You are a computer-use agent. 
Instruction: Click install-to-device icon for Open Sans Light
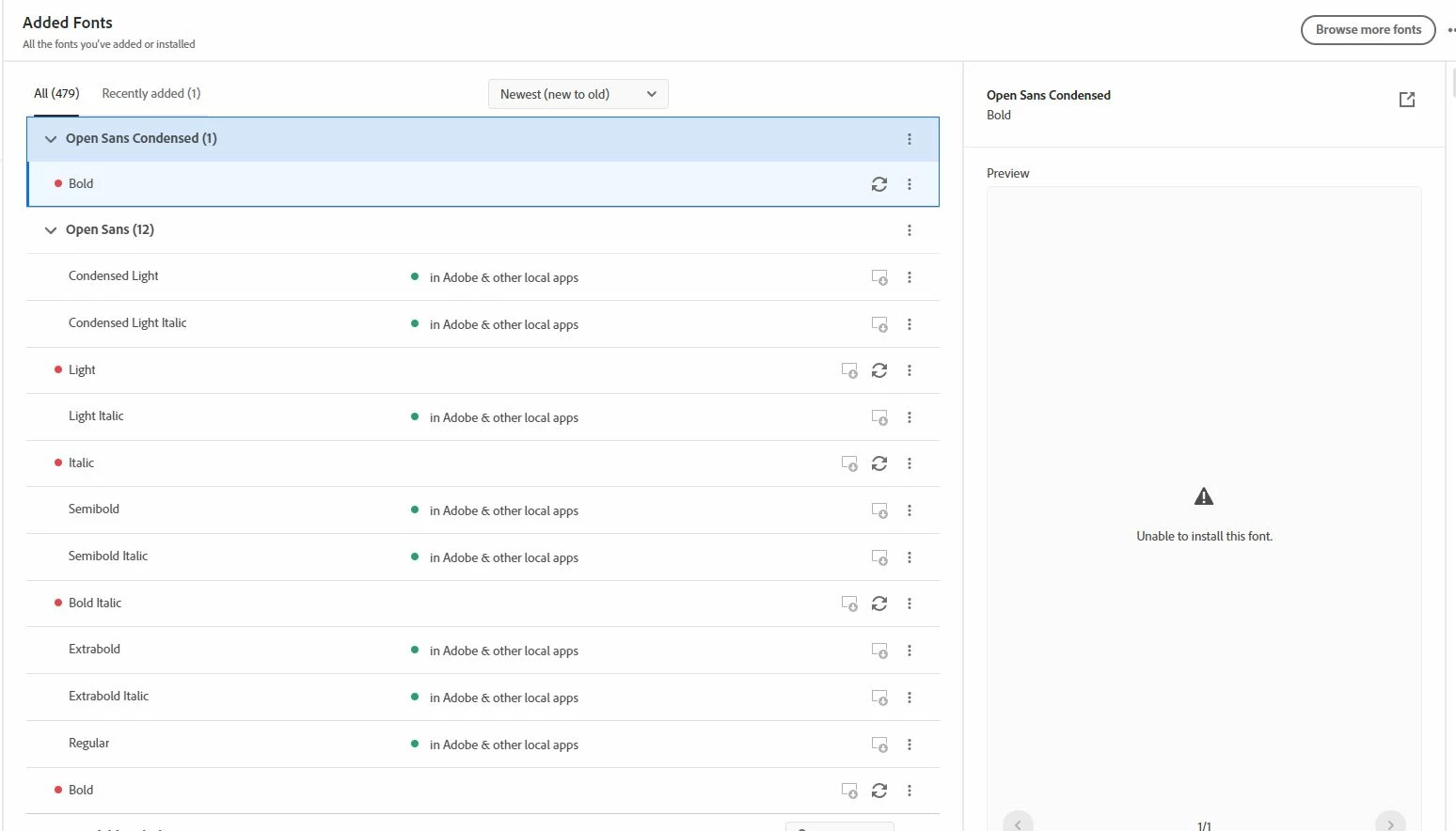point(849,370)
